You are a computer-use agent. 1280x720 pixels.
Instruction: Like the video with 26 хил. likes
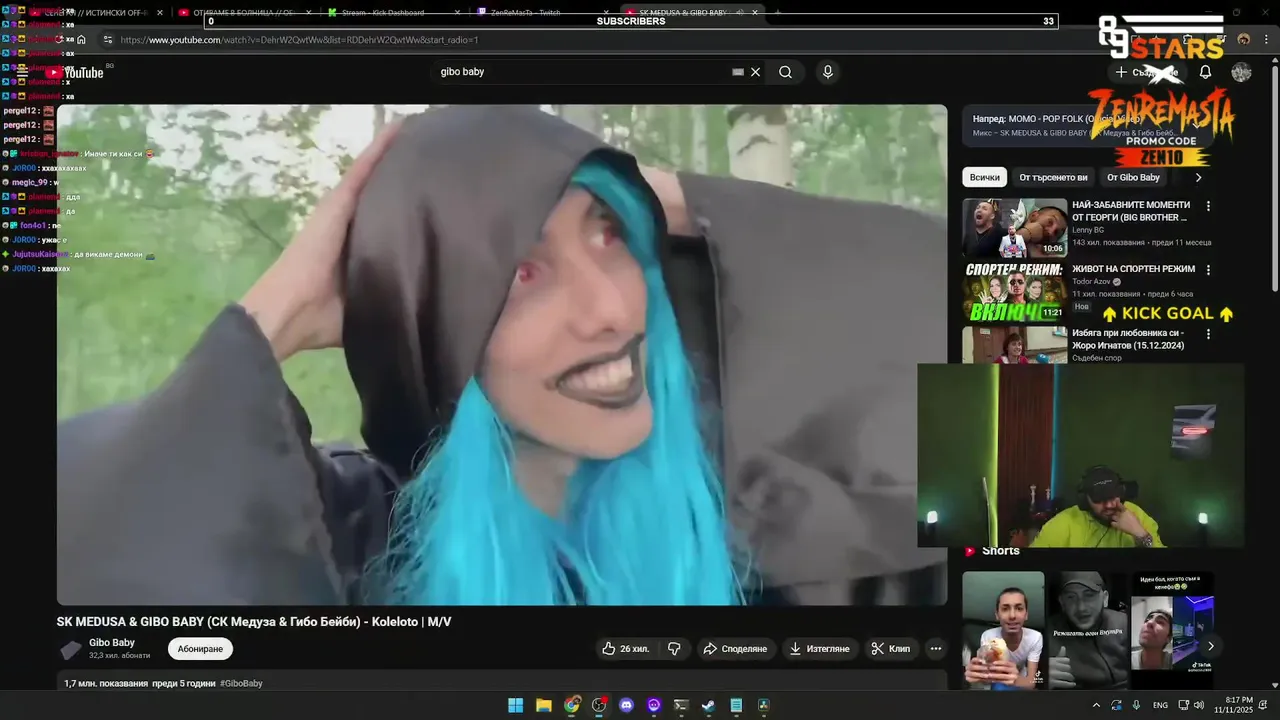point(625,649)
